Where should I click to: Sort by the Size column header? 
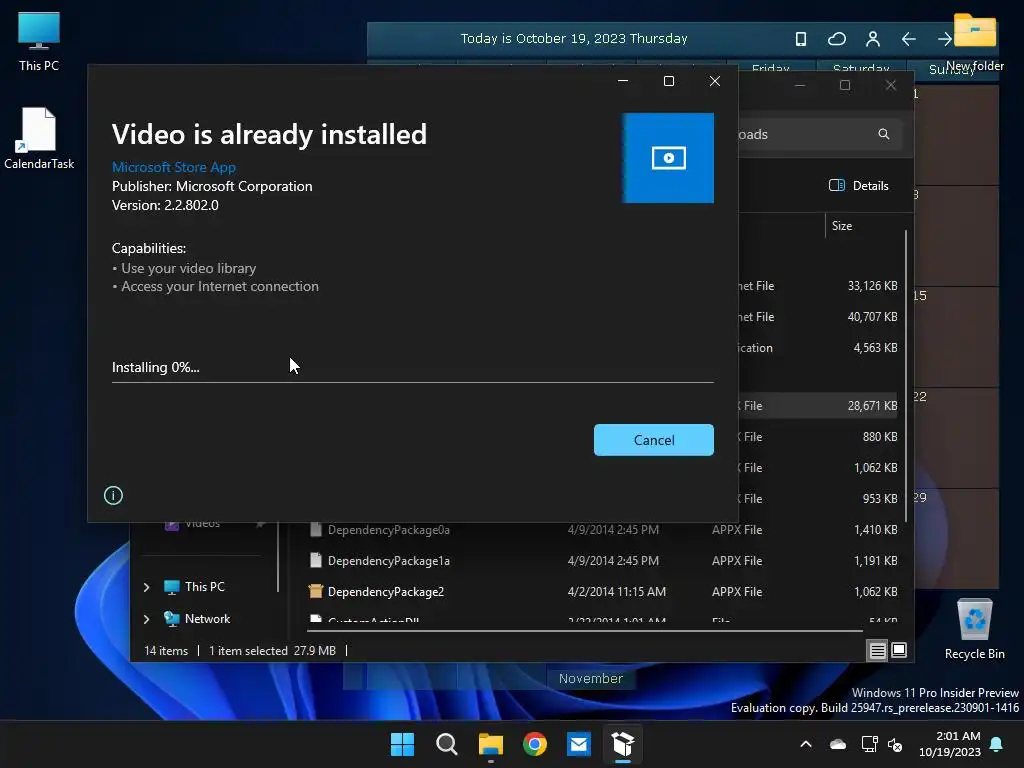(842, 226)
